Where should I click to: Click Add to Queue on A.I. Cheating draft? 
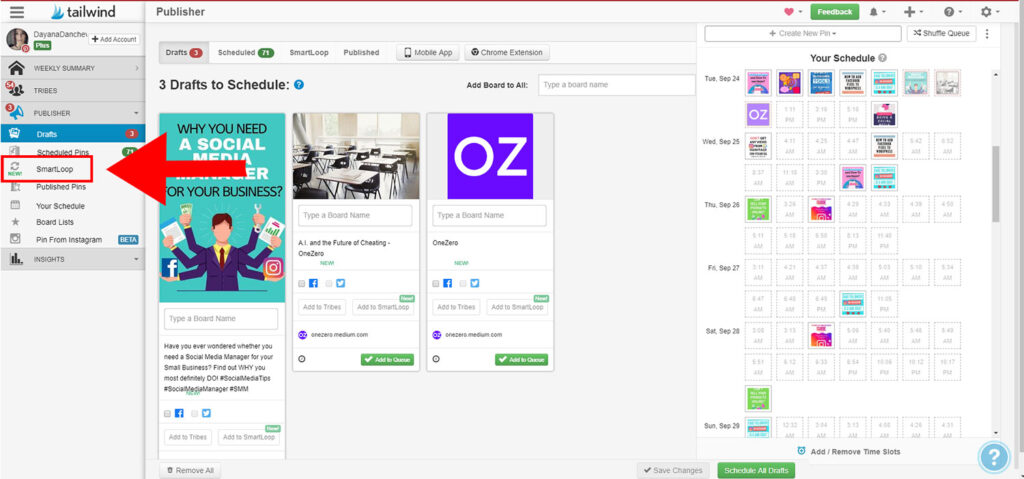[x=387, y=359]
